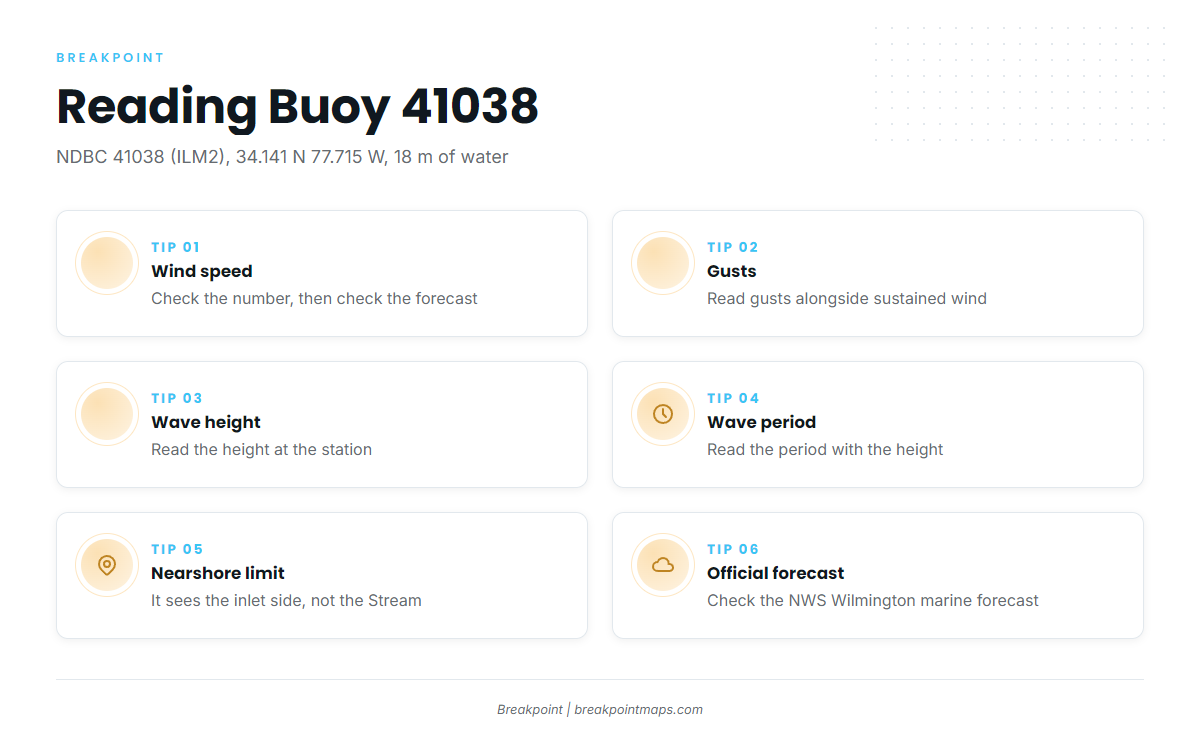Click the NWS Wilmington marine forecast text

point(914,600)
